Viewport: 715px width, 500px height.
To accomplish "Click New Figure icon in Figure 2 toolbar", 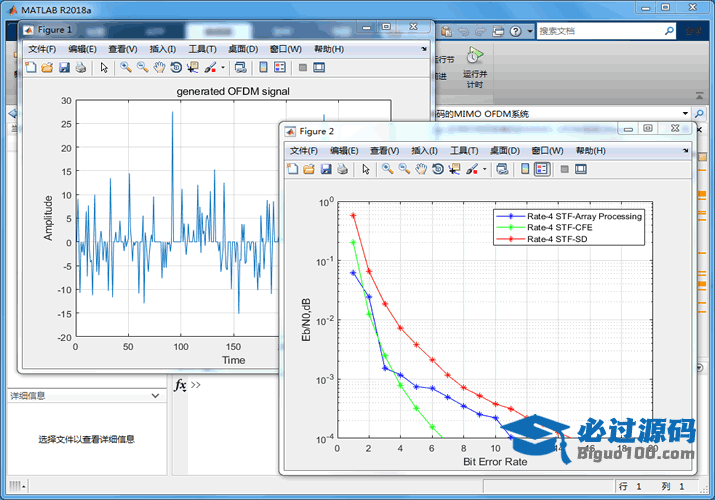I will [292, 170].
